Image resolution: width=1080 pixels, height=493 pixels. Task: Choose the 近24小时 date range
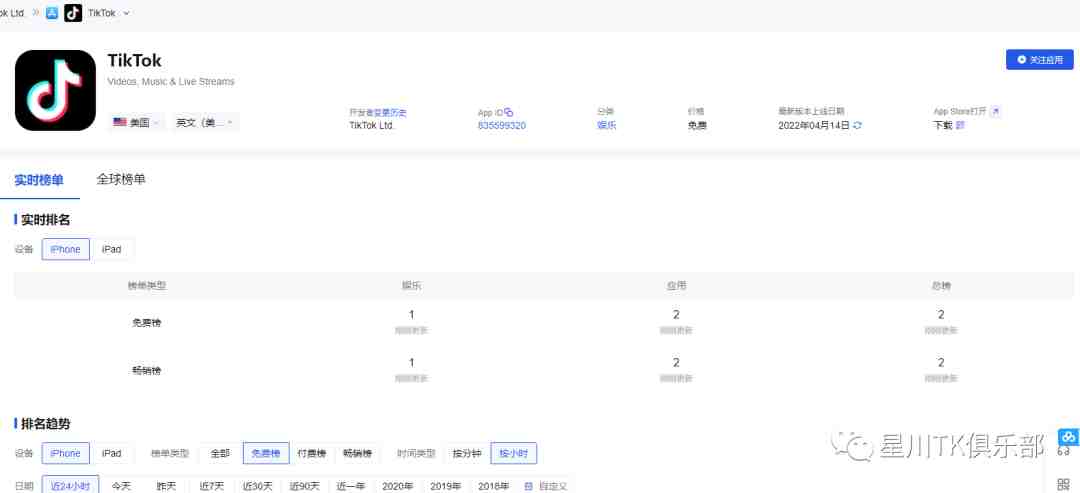tap(70, 486)
